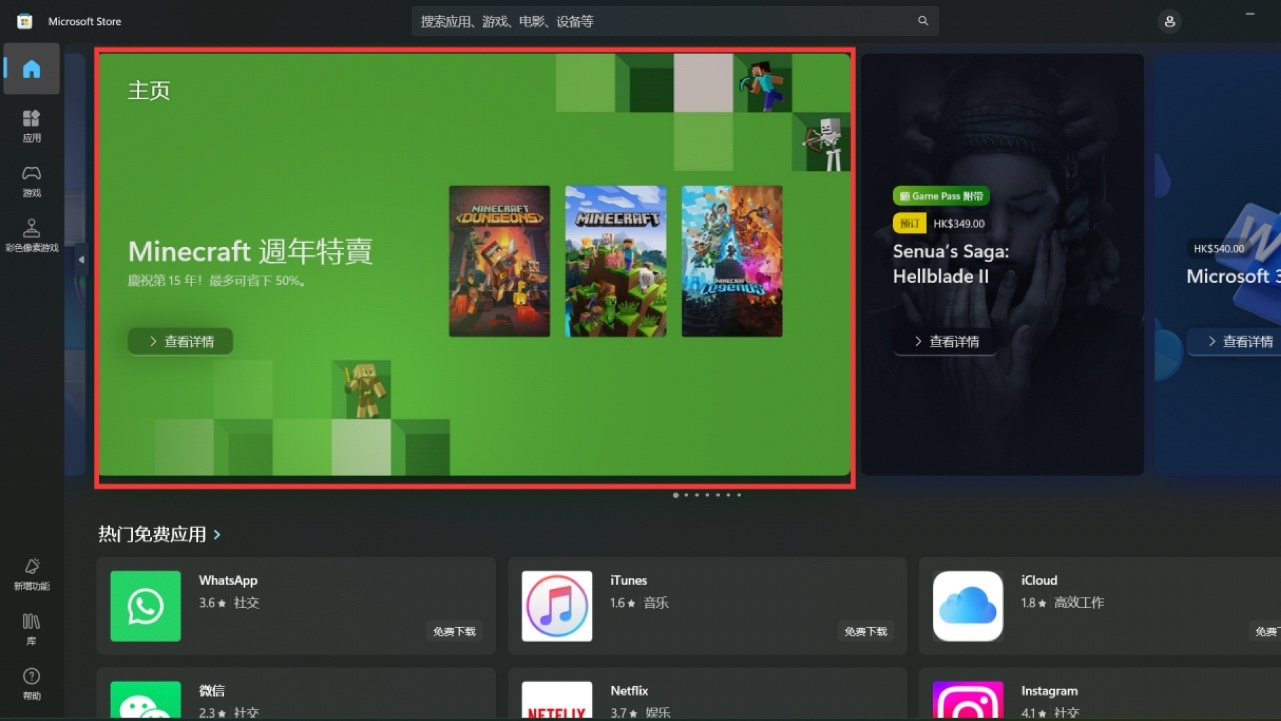The width and height of the screenshot is (1281, 721).
Task: Click 免费下载 for WhatsApp
Action: 454,631
